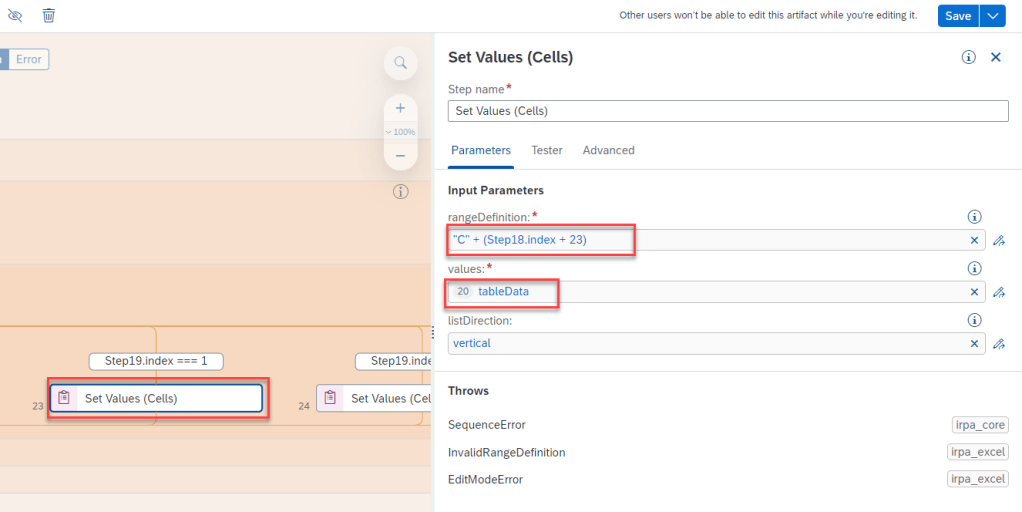Open expression editor for values field
This screenshot has height=512, width=1022.
[x=998, y=292]
